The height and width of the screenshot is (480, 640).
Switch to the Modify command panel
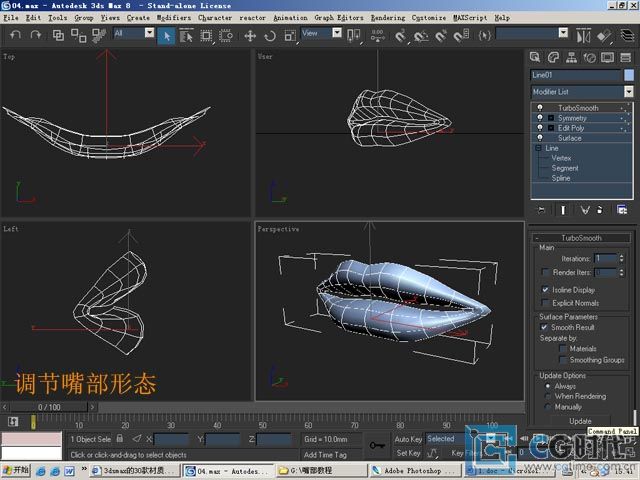coord(553,58)
